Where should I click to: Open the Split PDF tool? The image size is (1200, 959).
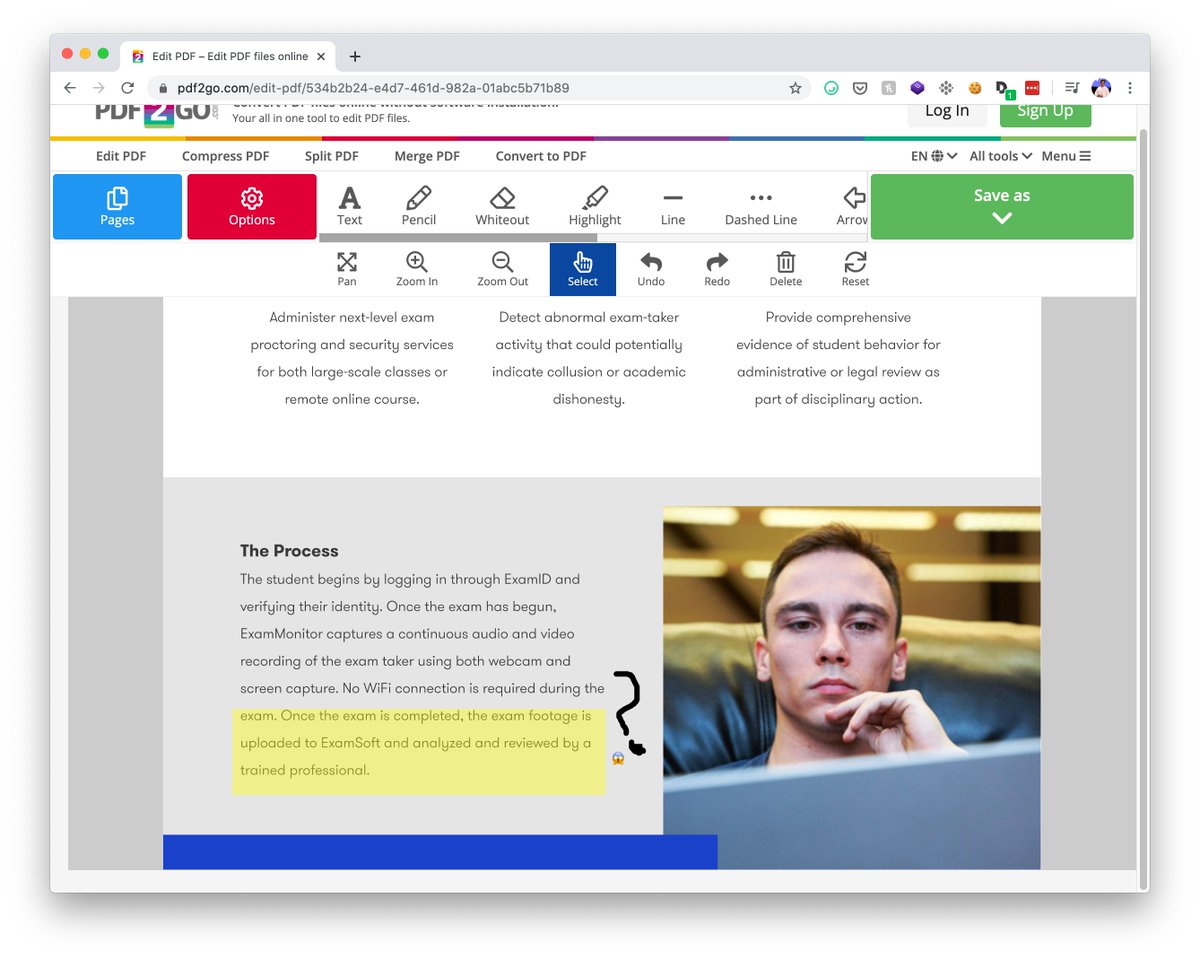(331, 156)
